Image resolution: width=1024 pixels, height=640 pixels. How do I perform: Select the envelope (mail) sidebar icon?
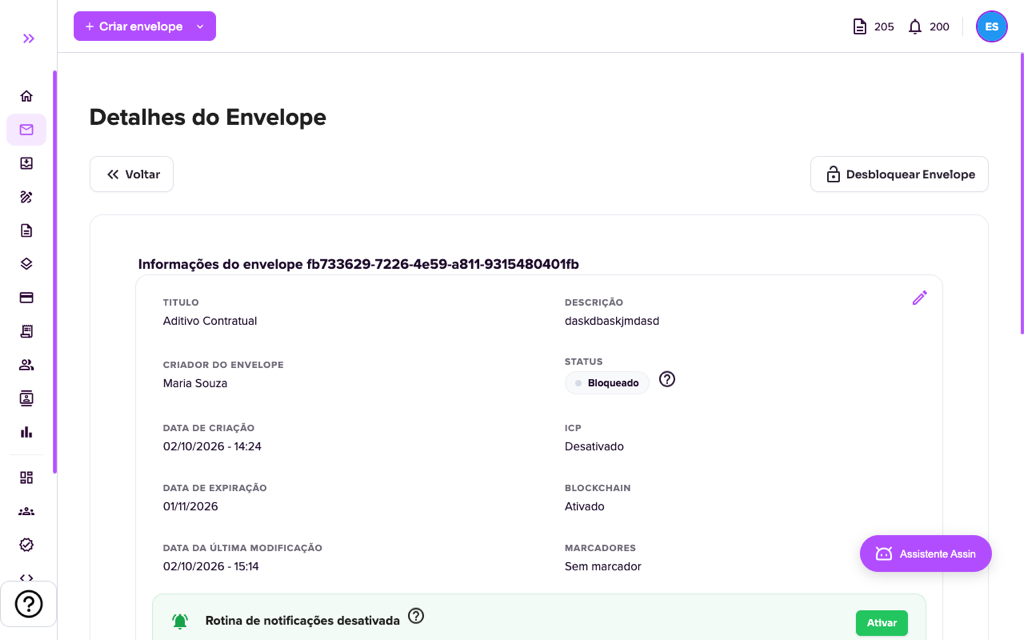(26, 129)
